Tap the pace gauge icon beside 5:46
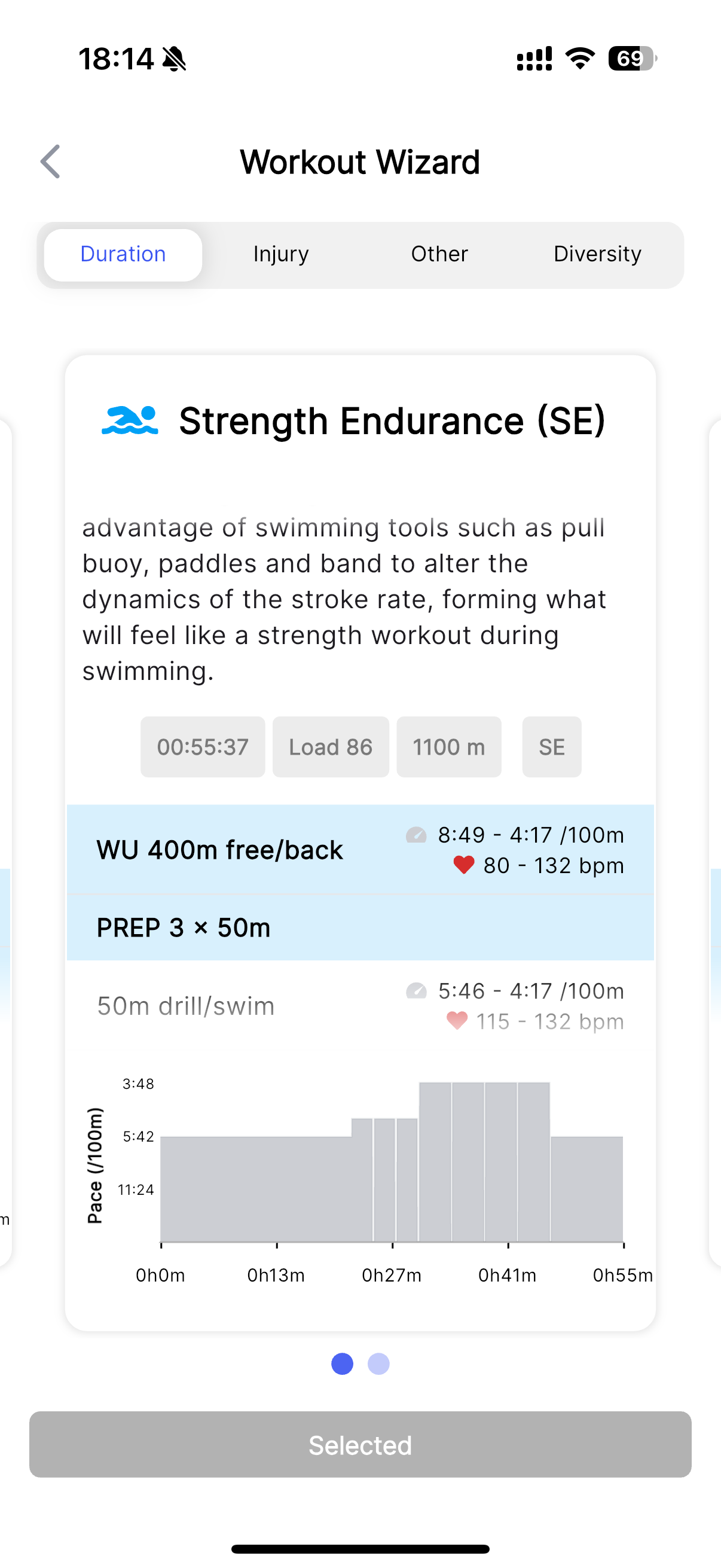This screenshot has height=1568, width=721. coord(416,990)
